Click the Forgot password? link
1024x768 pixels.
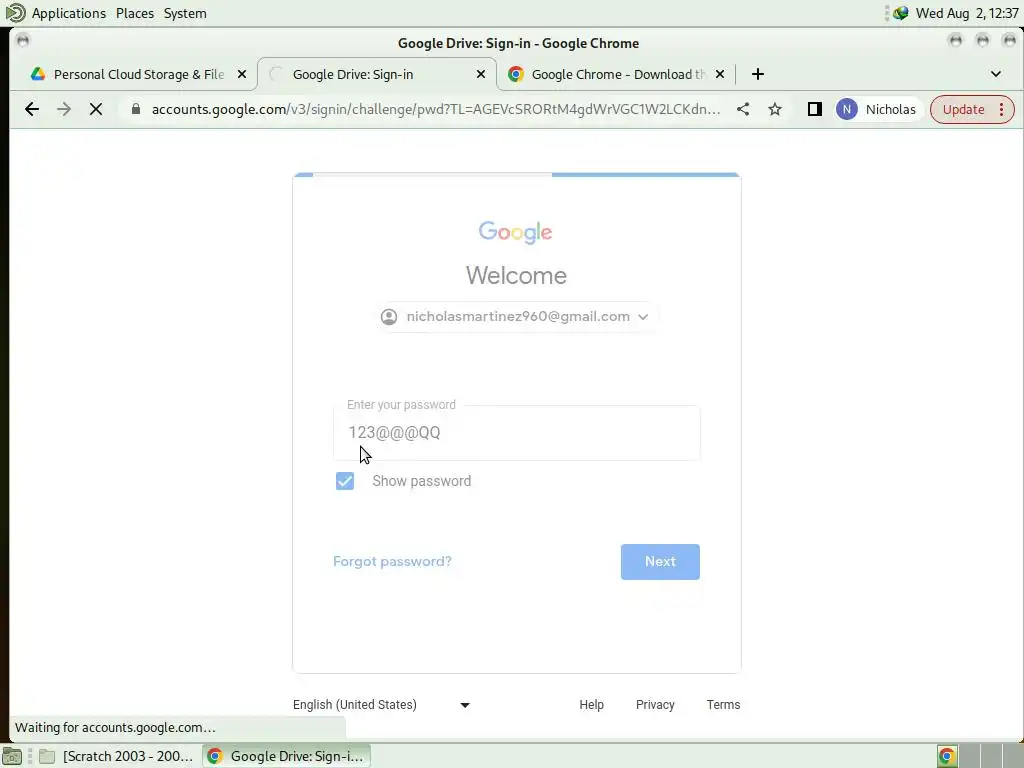(392, 562)
